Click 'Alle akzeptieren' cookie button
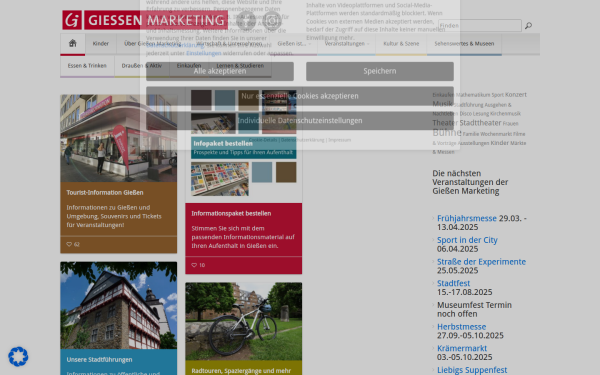 [x=220, y=71]
